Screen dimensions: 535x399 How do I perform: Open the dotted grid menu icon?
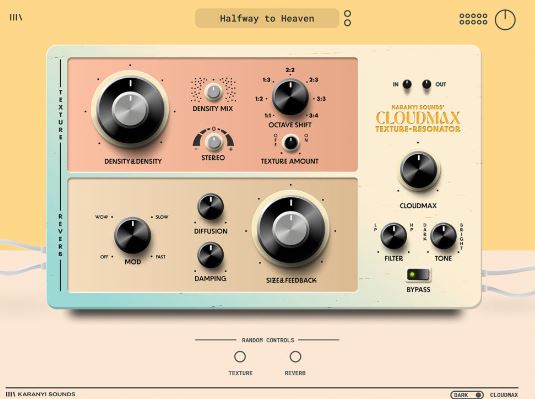(473, 19)
